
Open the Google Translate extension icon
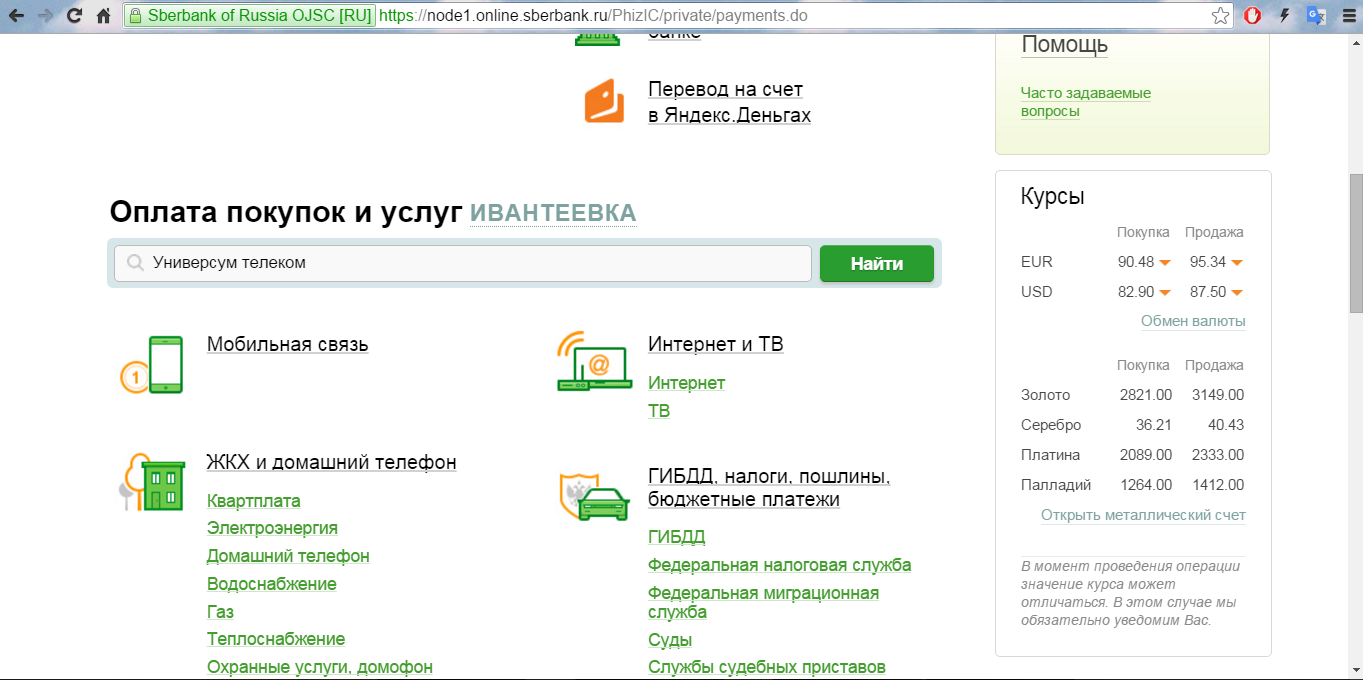(1316, 16)
